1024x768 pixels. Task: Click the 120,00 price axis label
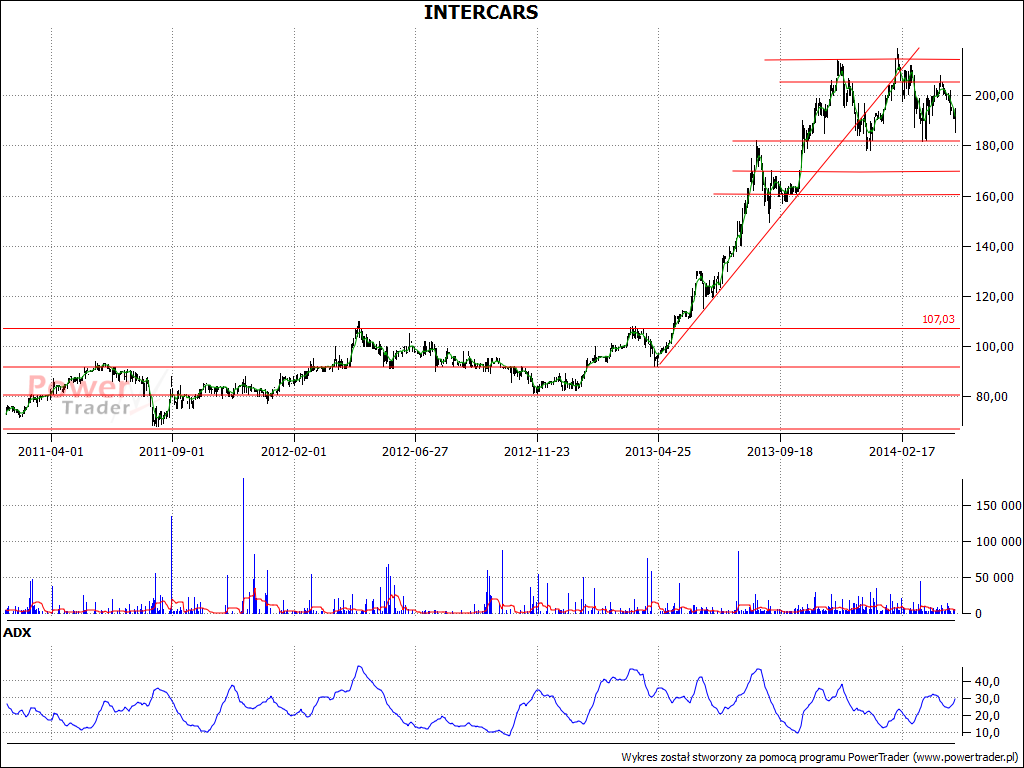994,296
